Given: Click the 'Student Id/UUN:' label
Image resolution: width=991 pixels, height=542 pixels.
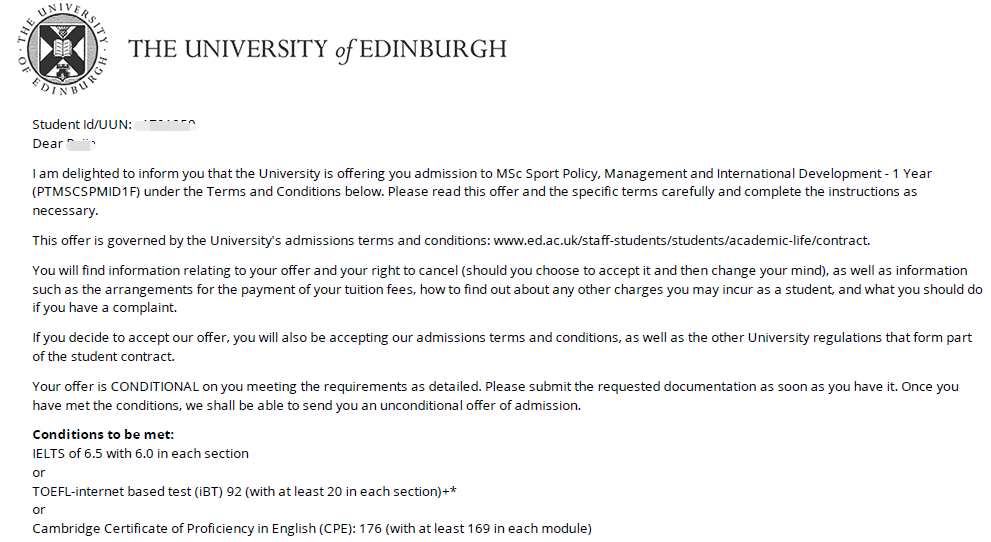Looking at the screenshot, I should pos(82,124).
